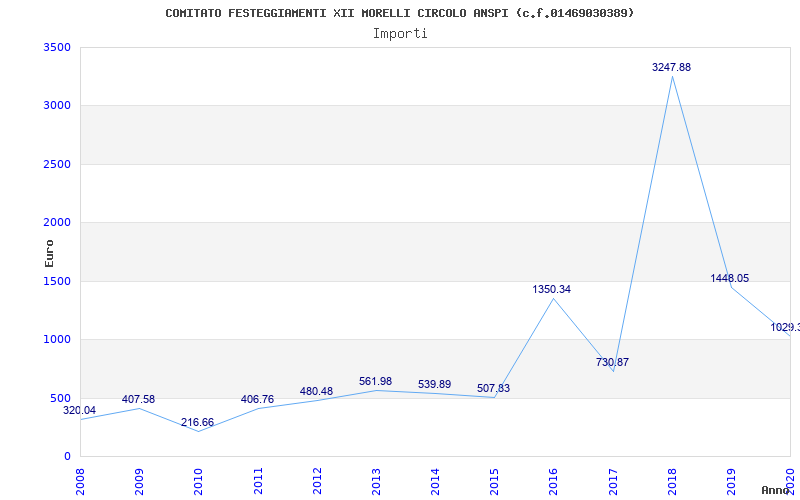
Task: Click the 1000 y-axis tick label
Action: 57,339
